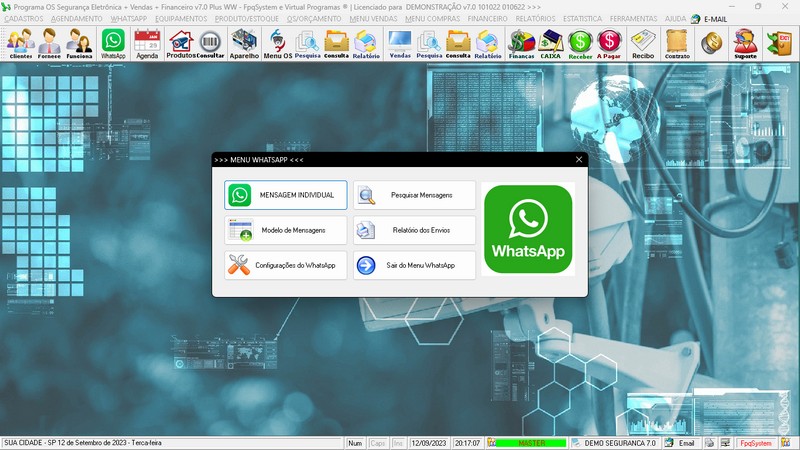Click status bar icon right of printer
This screenshot has height=450, width=800.
click(725, 443)
